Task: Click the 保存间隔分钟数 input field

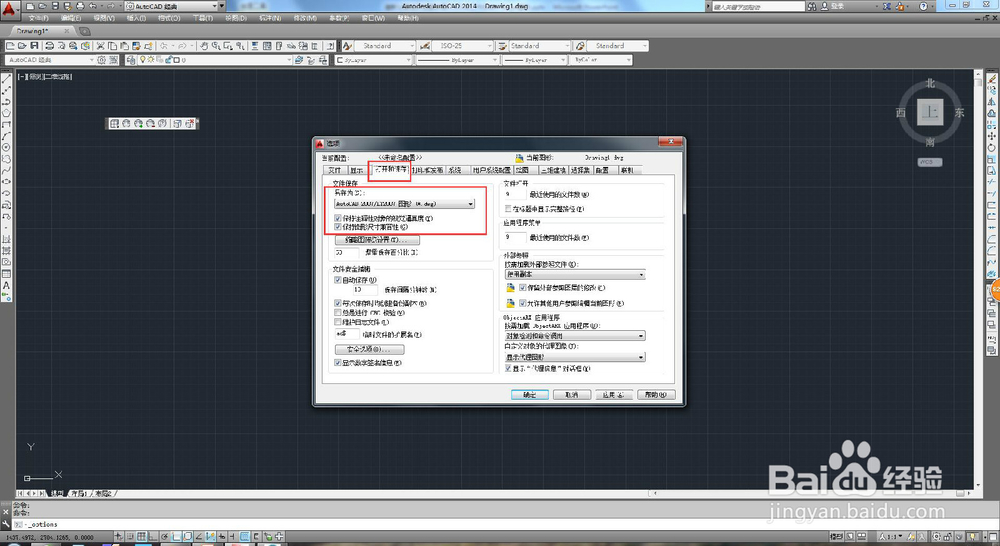Action: [365, 290]
